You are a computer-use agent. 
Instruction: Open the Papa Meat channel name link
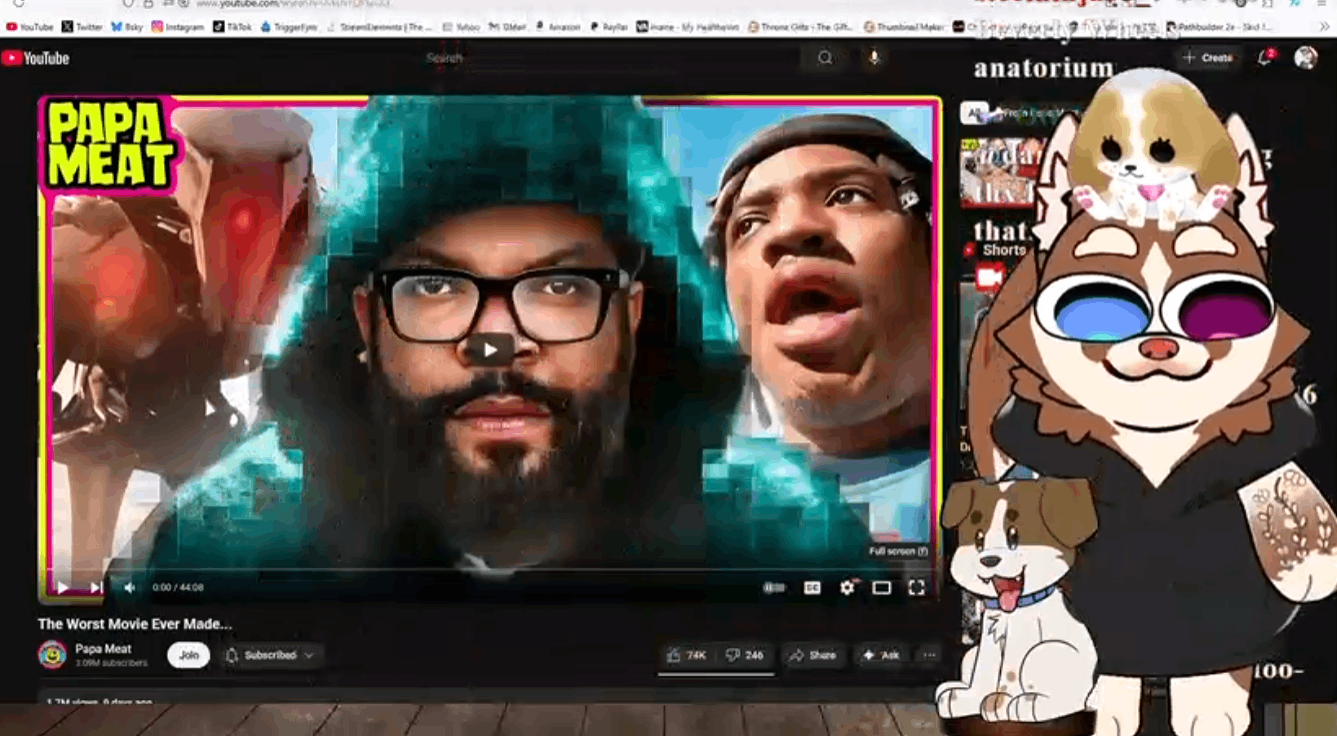(x=103, y=649)
